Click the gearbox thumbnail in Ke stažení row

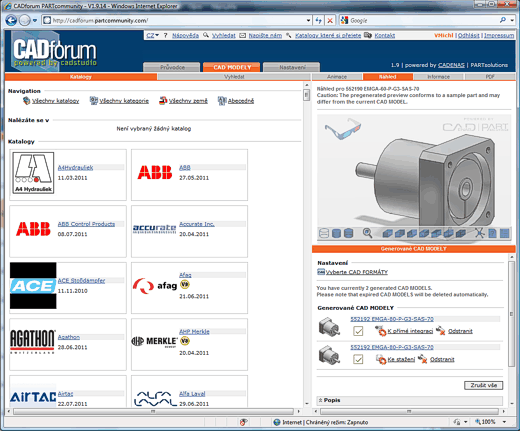pos(329,355)
